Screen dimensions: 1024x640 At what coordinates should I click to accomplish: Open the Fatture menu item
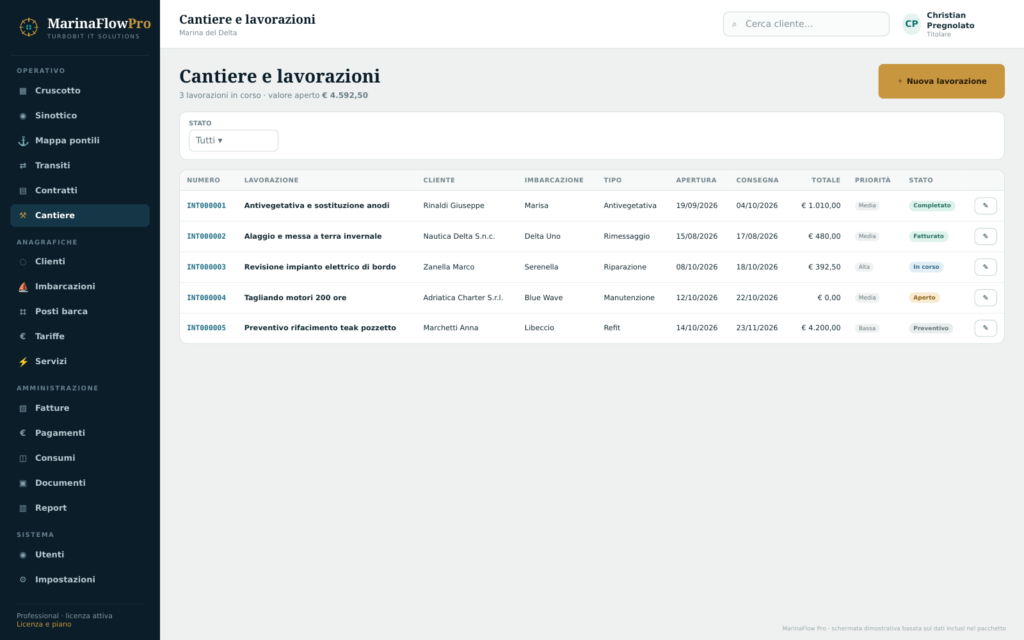[80, 408]
